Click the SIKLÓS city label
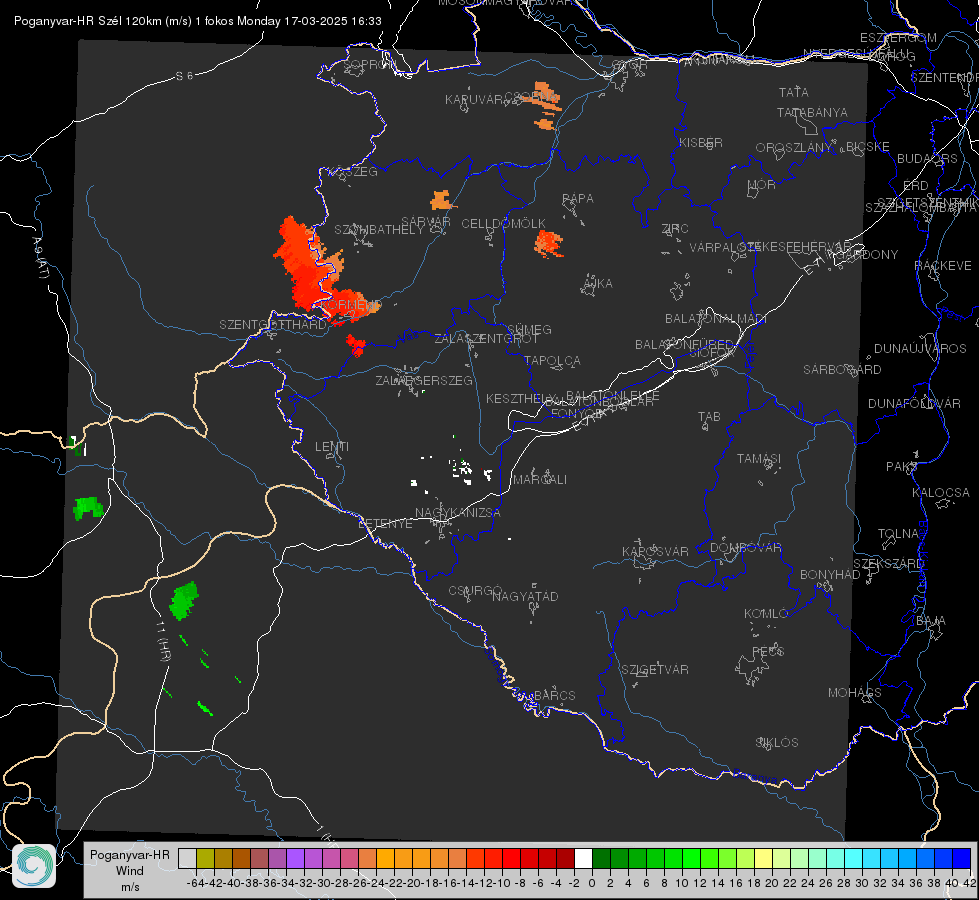Viewport: 979px width, 900px height. (777, 743)
